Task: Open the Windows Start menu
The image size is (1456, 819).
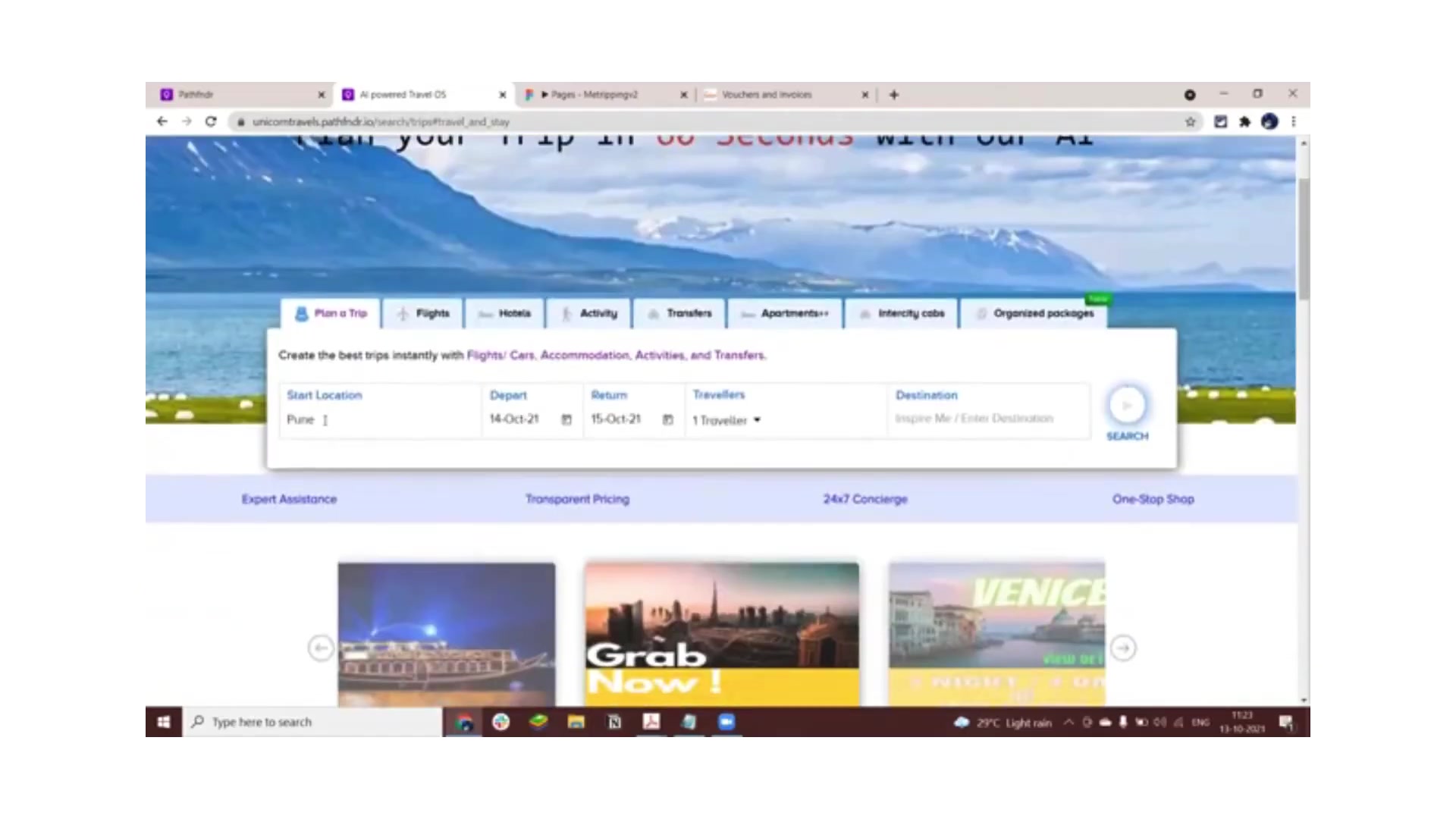Action: (164, 722)
